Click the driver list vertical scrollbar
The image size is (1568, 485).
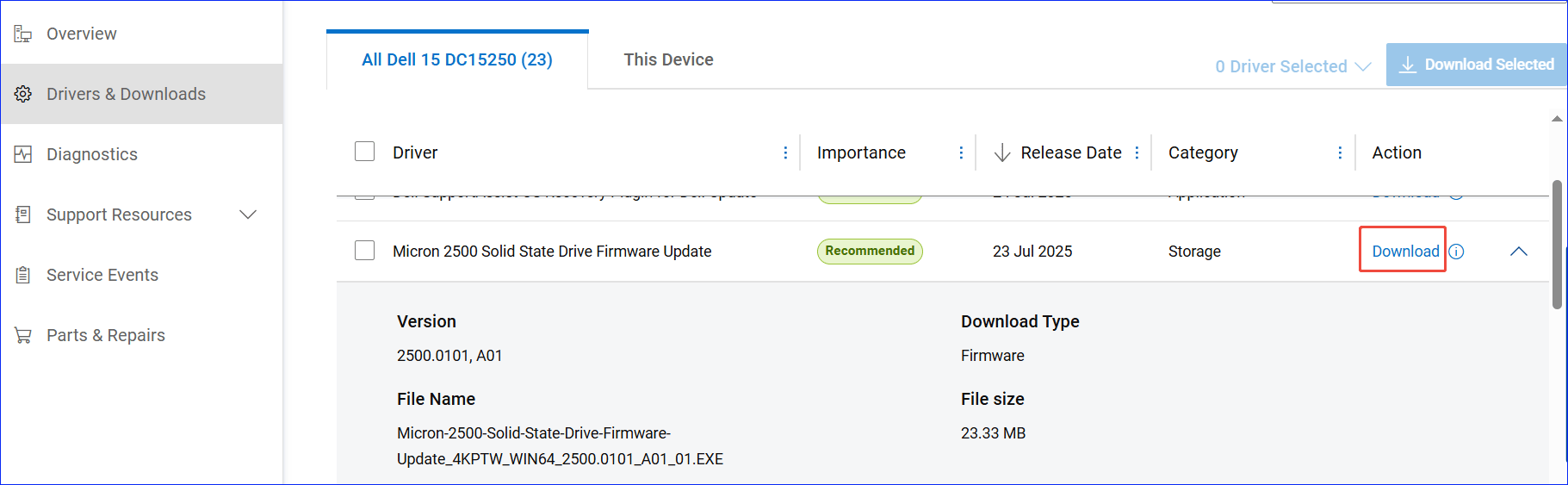point(1557,246)
